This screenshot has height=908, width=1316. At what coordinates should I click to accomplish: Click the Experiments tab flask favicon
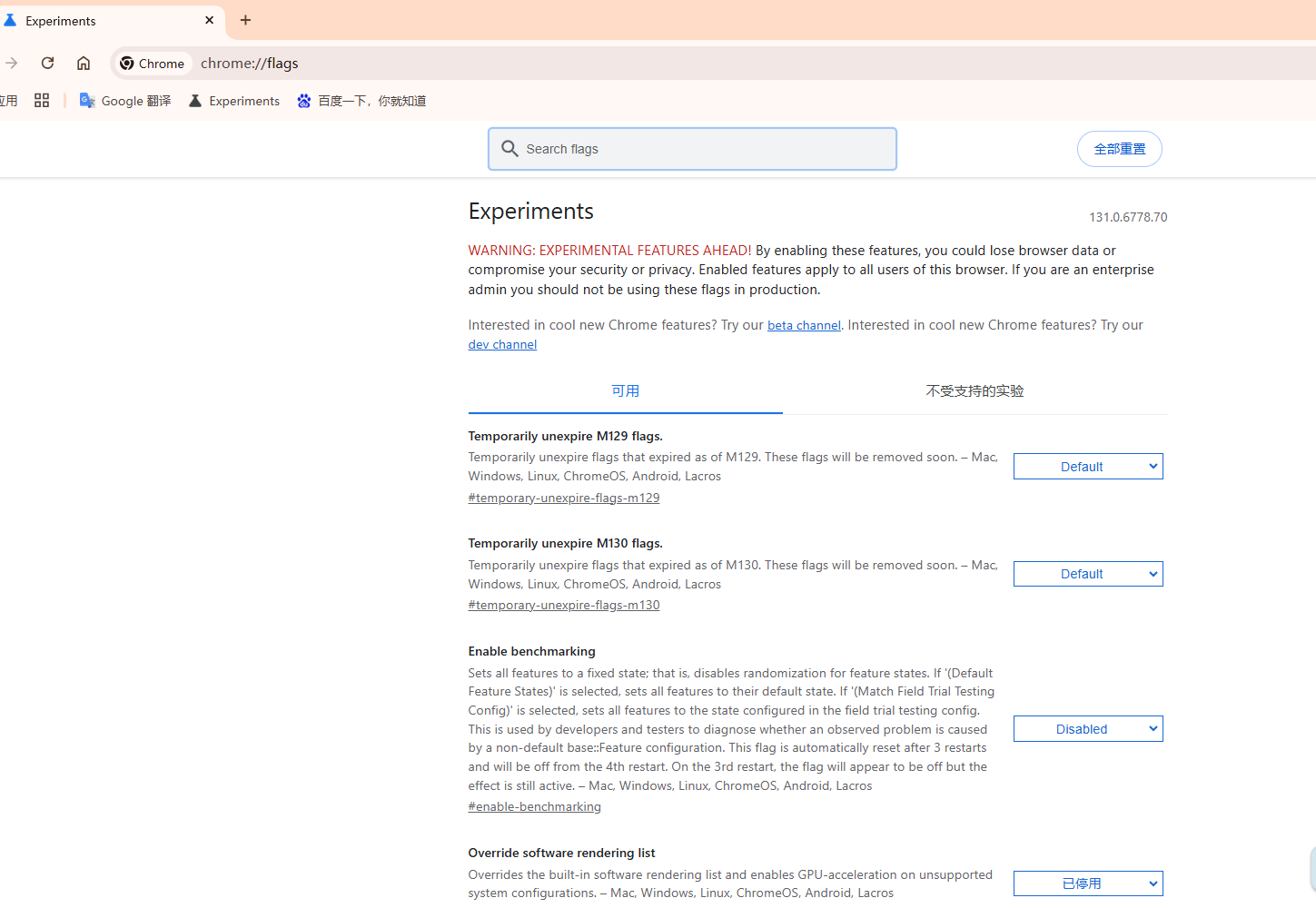click(x=10, y=20)
